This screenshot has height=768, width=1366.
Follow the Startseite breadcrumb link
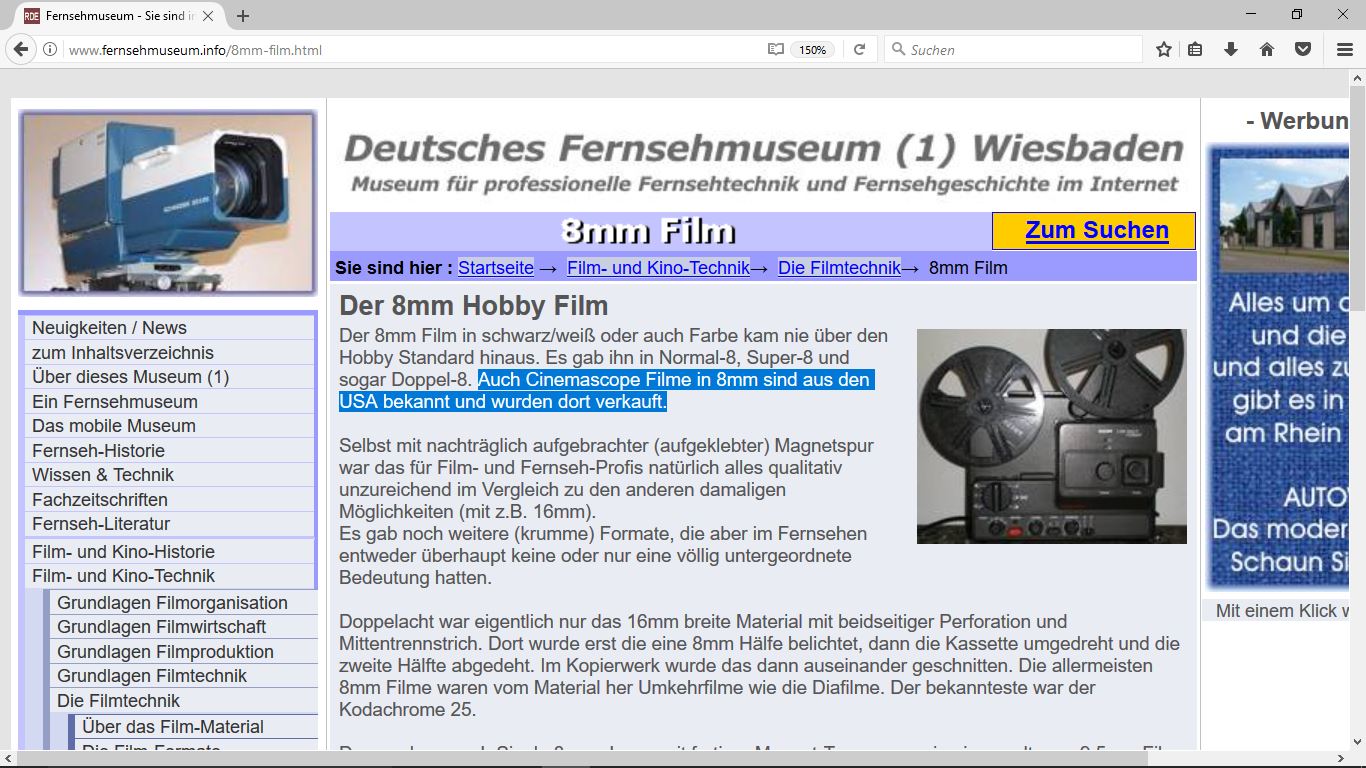496,268
